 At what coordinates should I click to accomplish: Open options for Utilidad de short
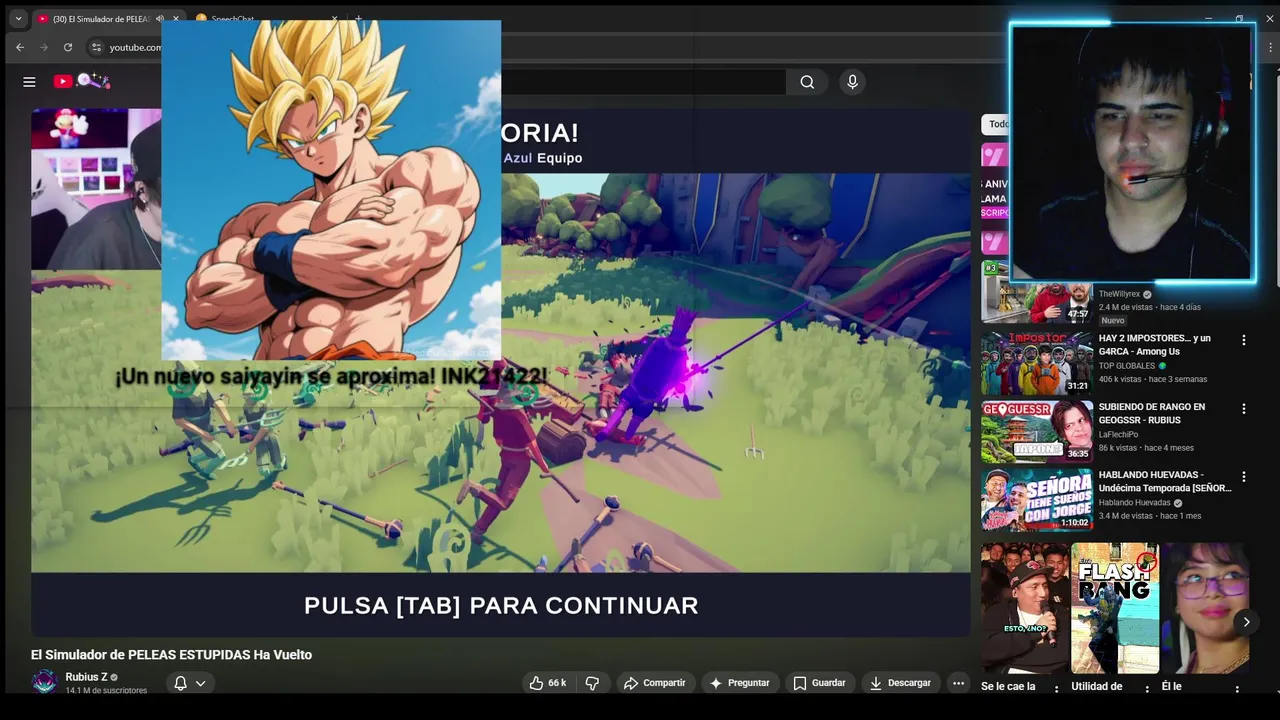point(1146,689)
